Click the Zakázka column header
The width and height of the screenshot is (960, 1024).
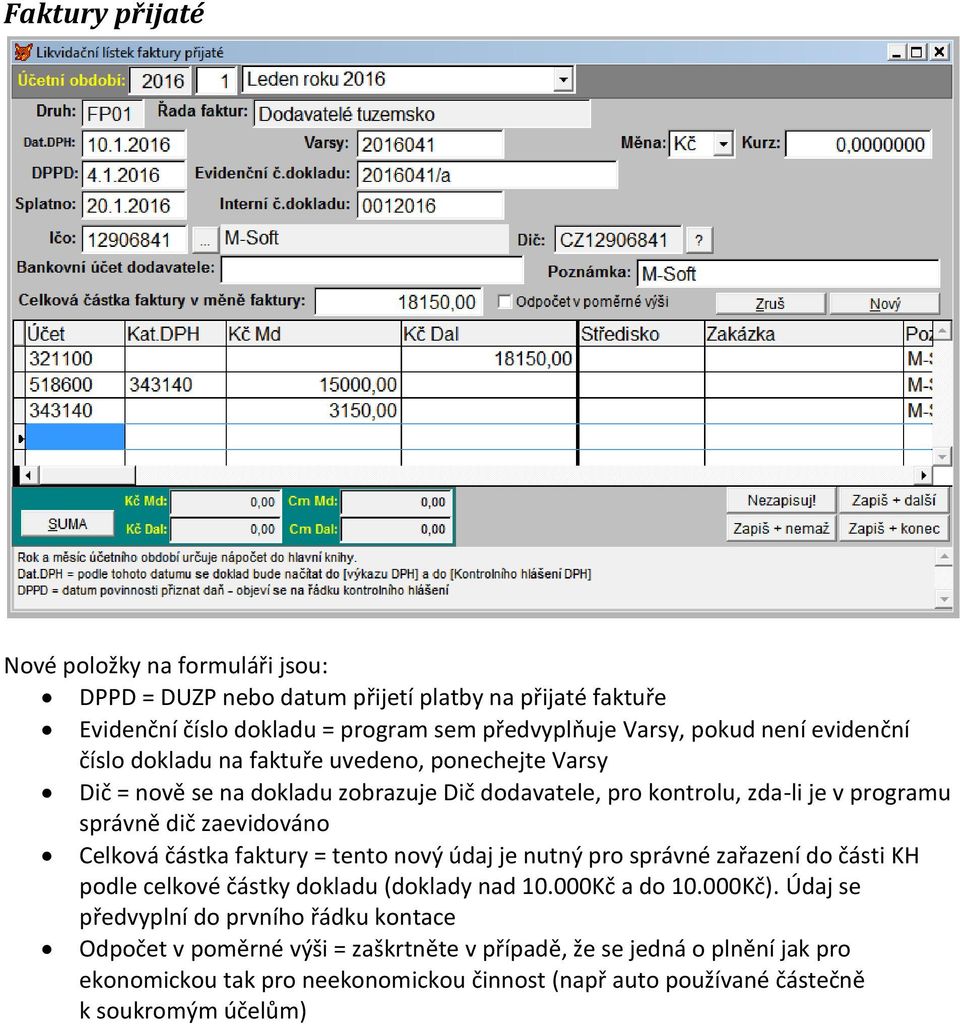(x=804, y=334)
